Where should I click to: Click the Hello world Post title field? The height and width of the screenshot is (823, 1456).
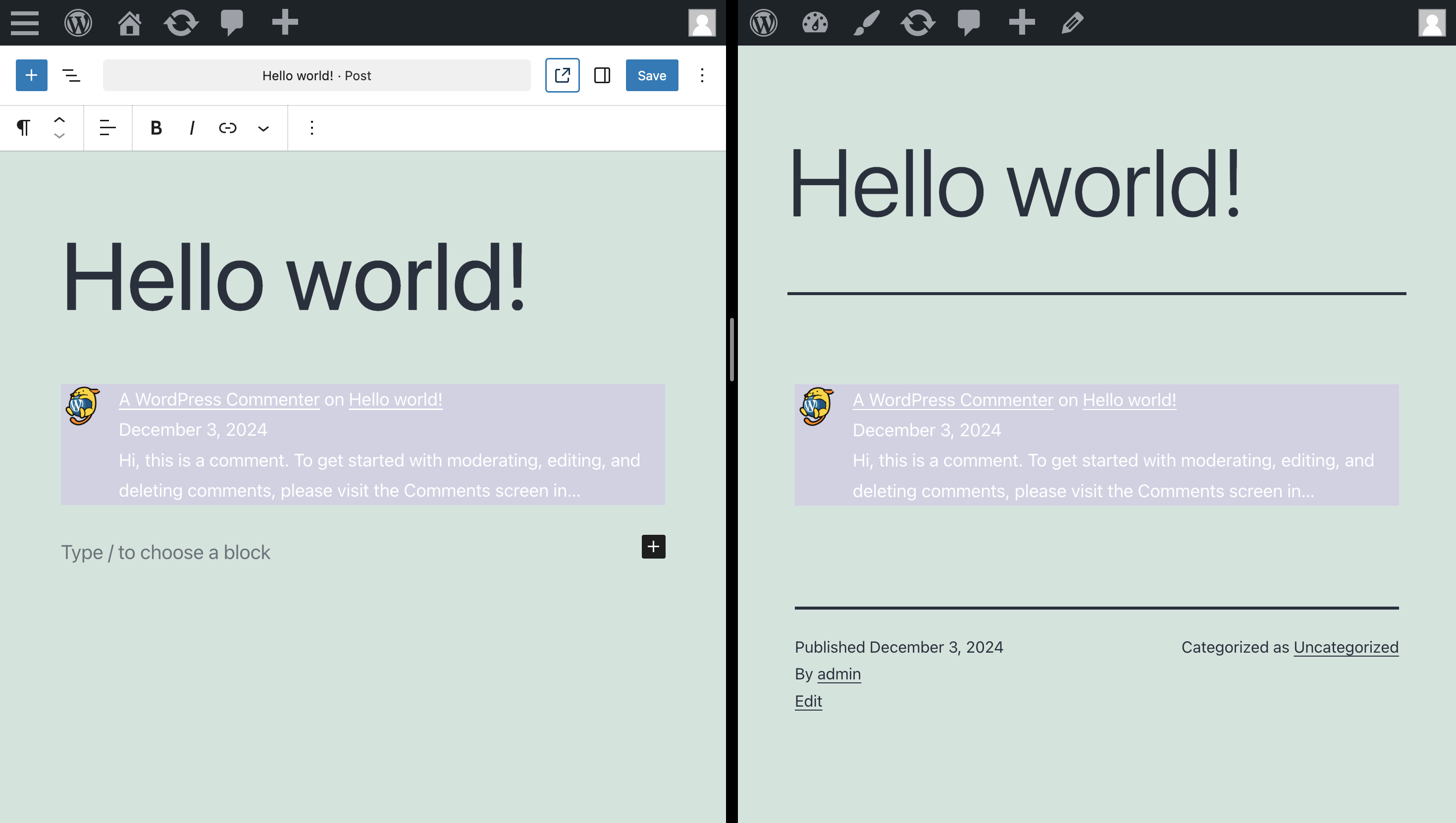click(x=316, y=75)
